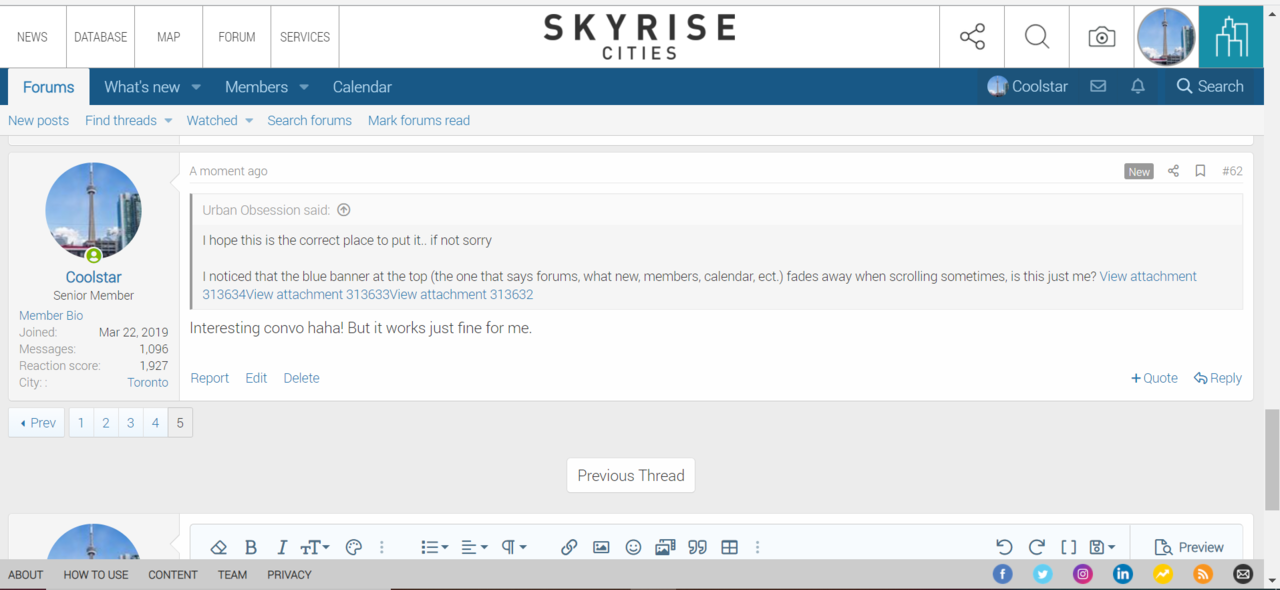1280x590 pixels.
Task: Open the inbox envelope icon
Action: click(x=1098, y=87)
